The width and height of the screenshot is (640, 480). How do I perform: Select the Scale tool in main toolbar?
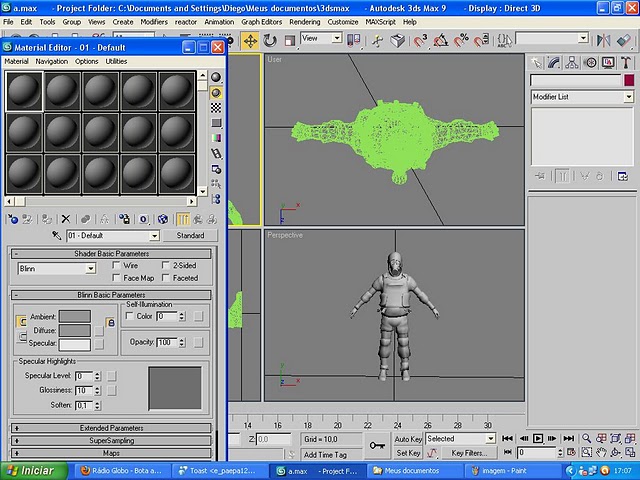coord(289,41)
